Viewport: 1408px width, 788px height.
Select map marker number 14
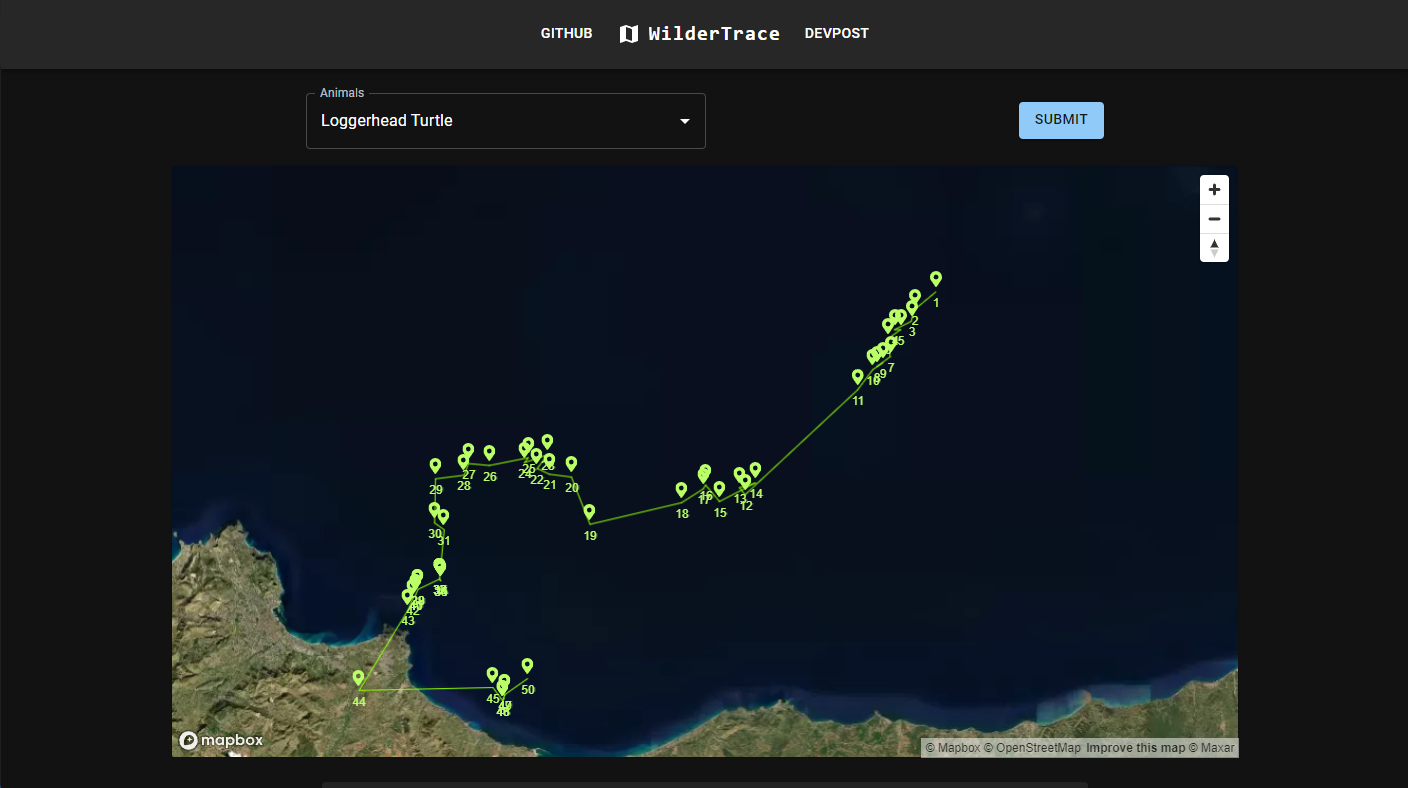(755, 470)
